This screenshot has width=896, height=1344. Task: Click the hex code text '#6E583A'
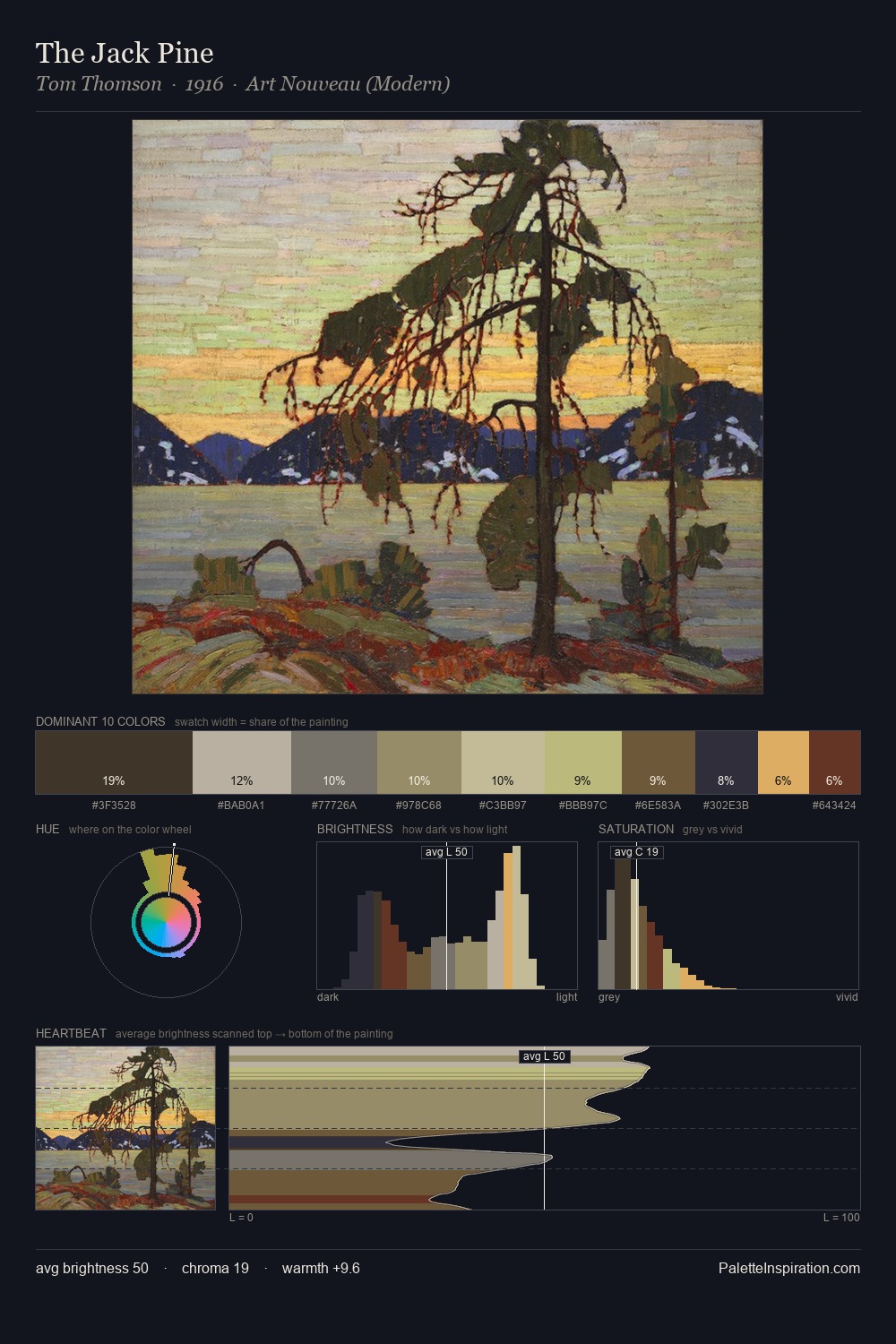click(658, 806)
